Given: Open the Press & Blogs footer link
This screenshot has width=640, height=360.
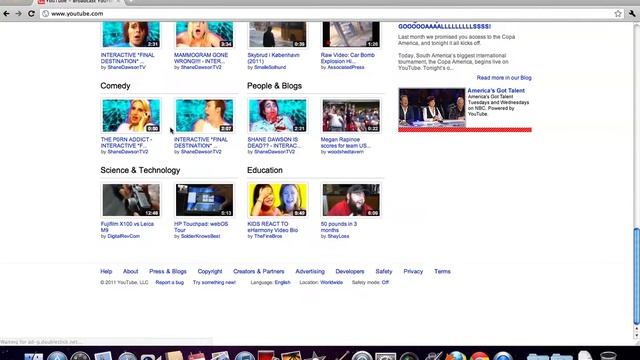Looking at the screenshot, I should [168, 271].
